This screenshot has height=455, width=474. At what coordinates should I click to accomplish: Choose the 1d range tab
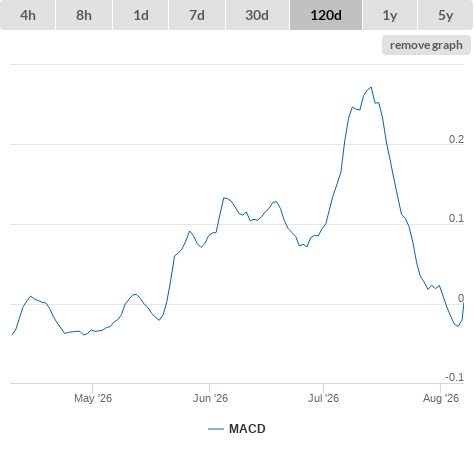tap(141, 15)
